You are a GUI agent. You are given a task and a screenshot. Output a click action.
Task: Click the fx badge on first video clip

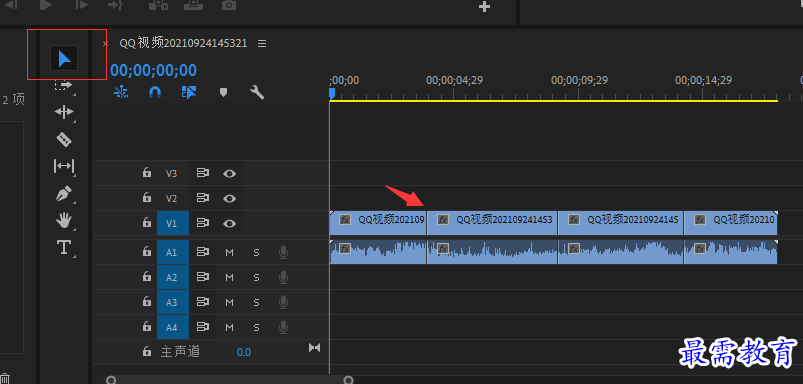click(x=345, y=220)
